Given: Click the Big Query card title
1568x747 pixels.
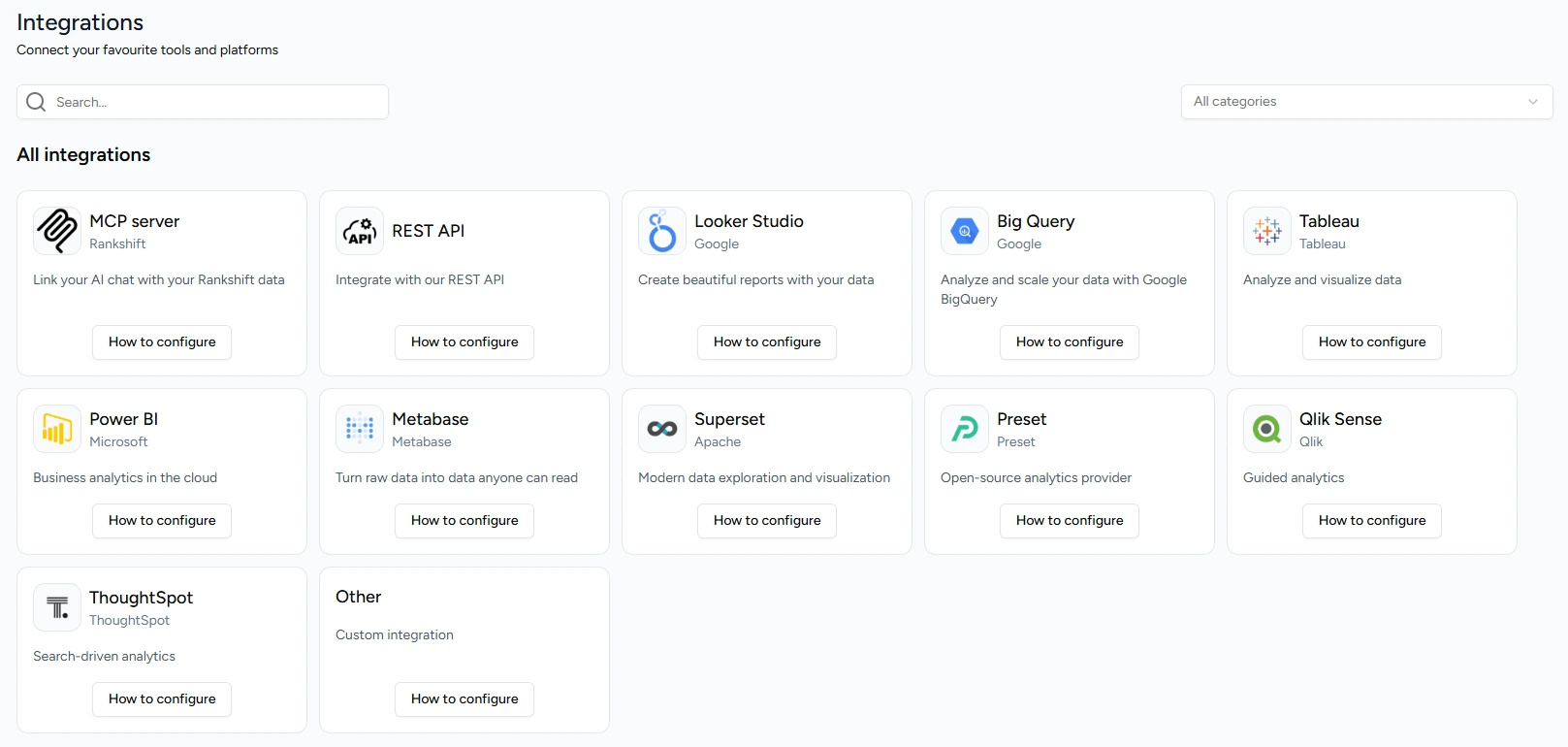Looking at the screenshot, I should (1036, 221).
